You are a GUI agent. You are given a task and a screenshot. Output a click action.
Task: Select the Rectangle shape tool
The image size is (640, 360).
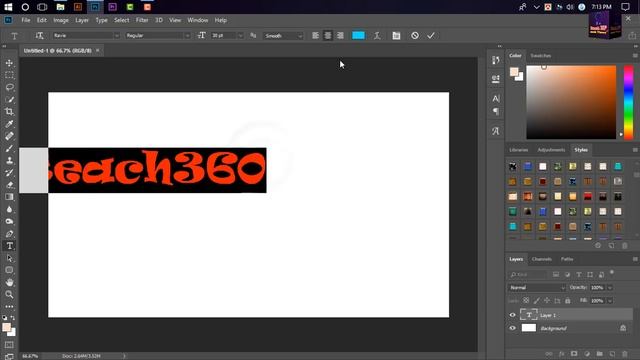point(9,270)
